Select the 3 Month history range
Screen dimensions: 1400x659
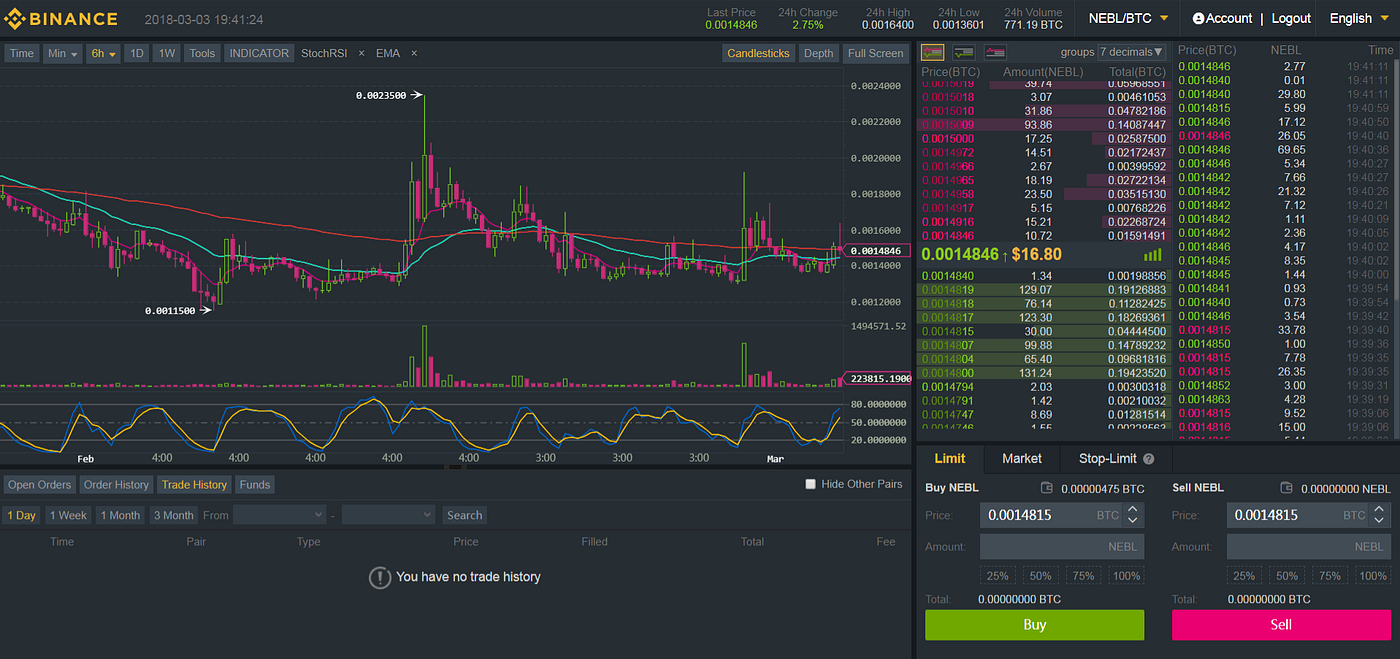pyautogui.click(x=174, y=515)
